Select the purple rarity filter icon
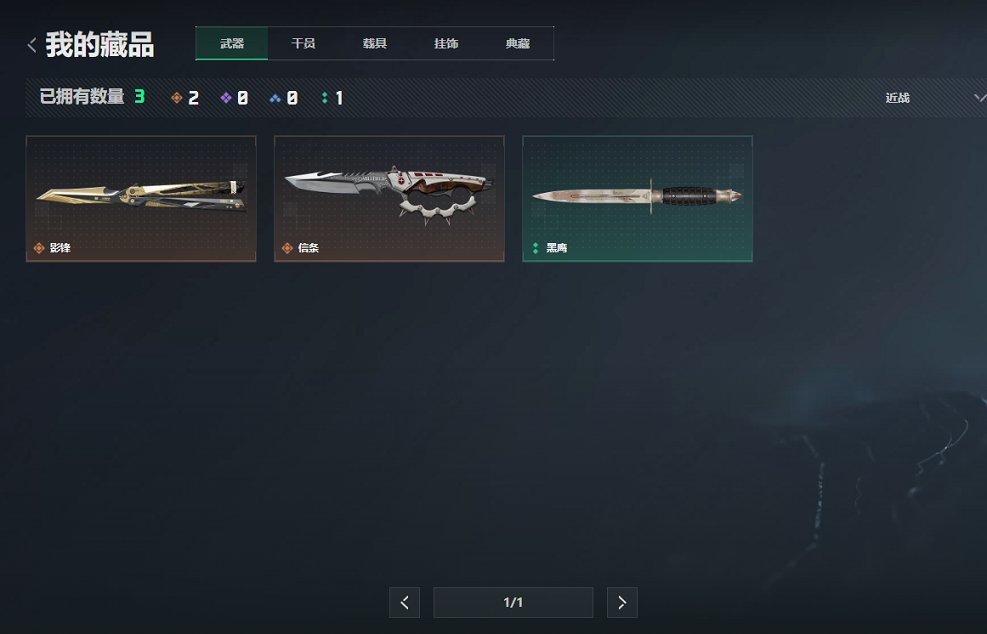Viewport: 987px width, 634px height. pyautogui.click(x=226, y=98)
